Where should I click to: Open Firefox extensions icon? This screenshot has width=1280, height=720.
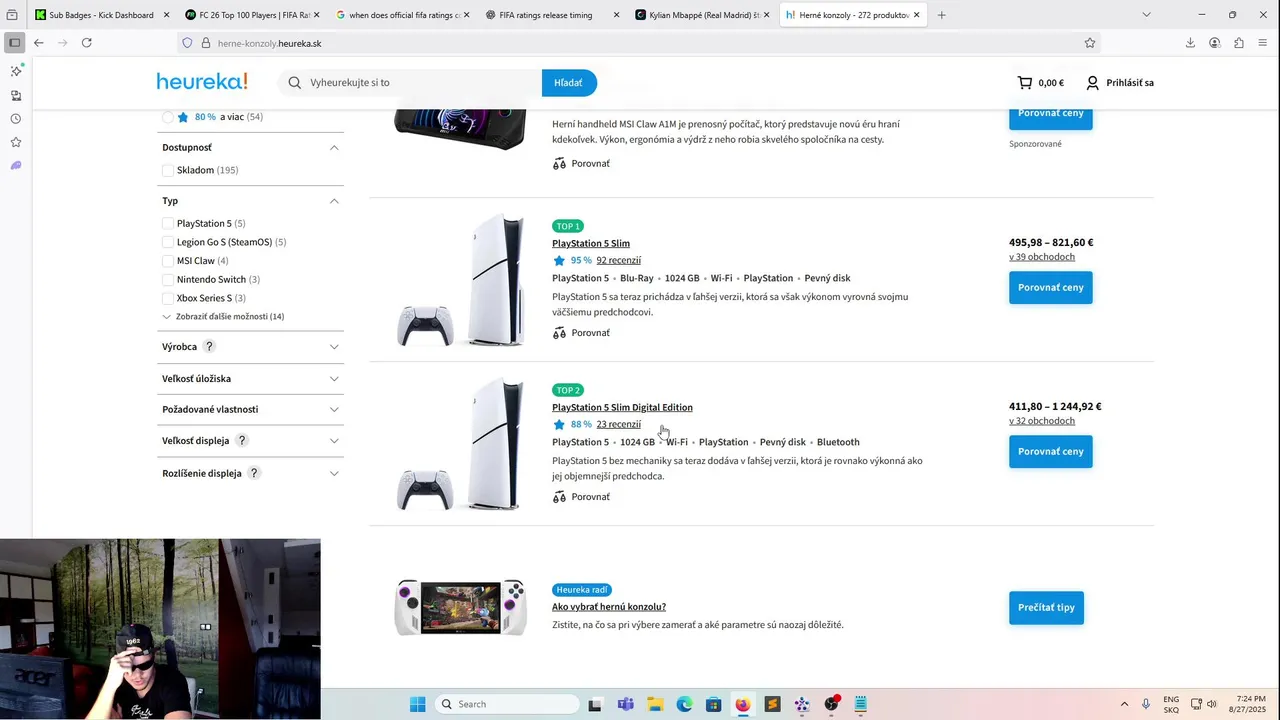tap(1239, 43)
